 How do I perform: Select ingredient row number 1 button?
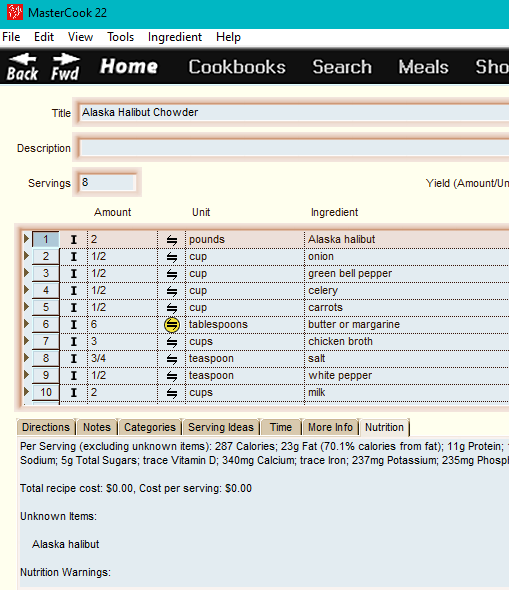coord(46,239)
